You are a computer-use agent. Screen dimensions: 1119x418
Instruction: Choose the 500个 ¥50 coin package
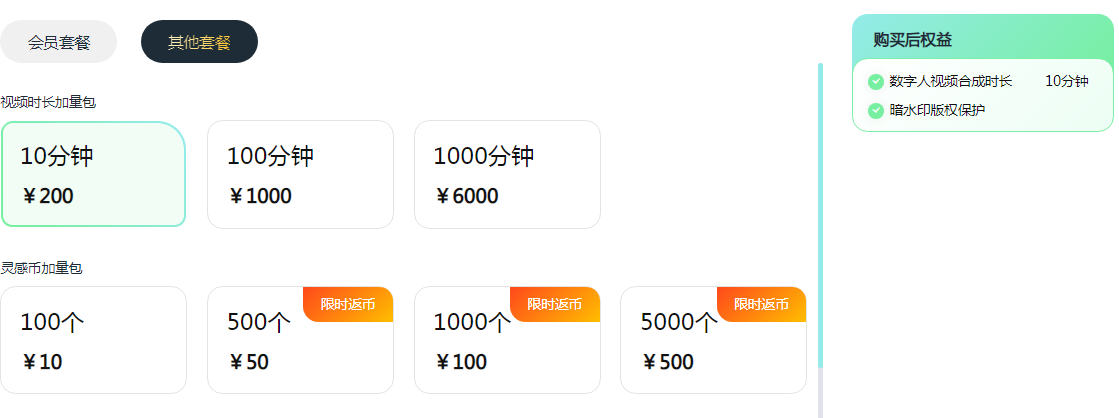pyautogui.click(x=300, y=340)
